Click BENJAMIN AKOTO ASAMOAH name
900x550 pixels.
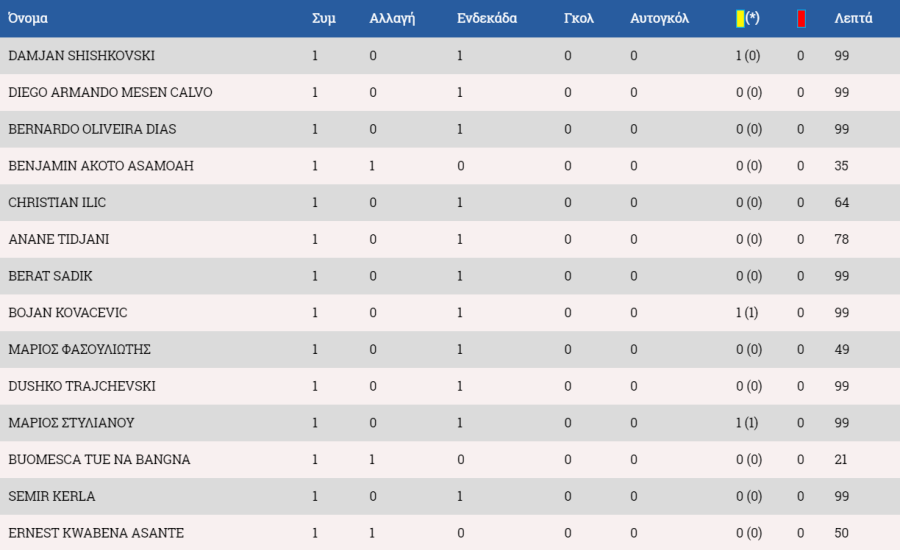click(x=101, y=166)
